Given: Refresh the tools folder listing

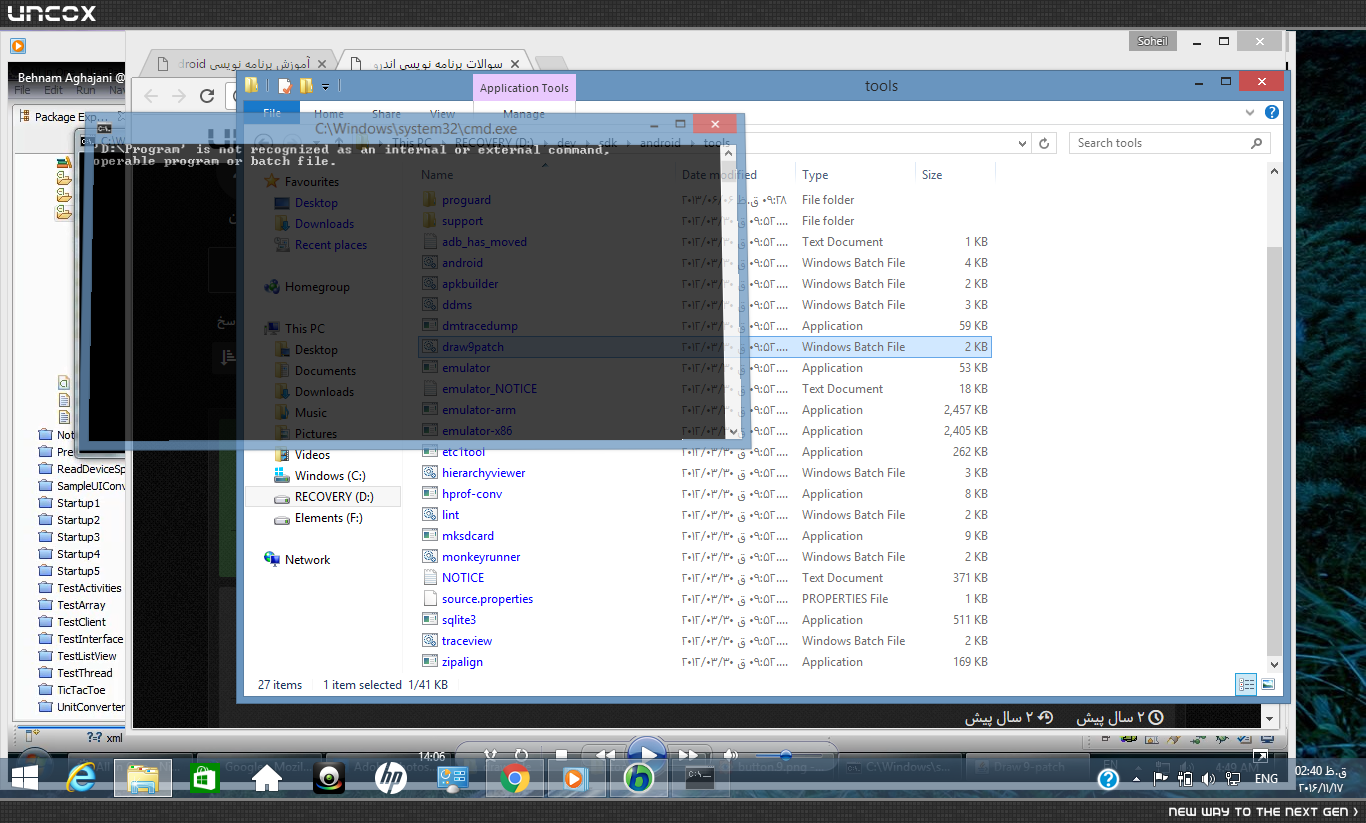Looking at the screenshot, I should pyautogui.click(x=1044, y=143).
